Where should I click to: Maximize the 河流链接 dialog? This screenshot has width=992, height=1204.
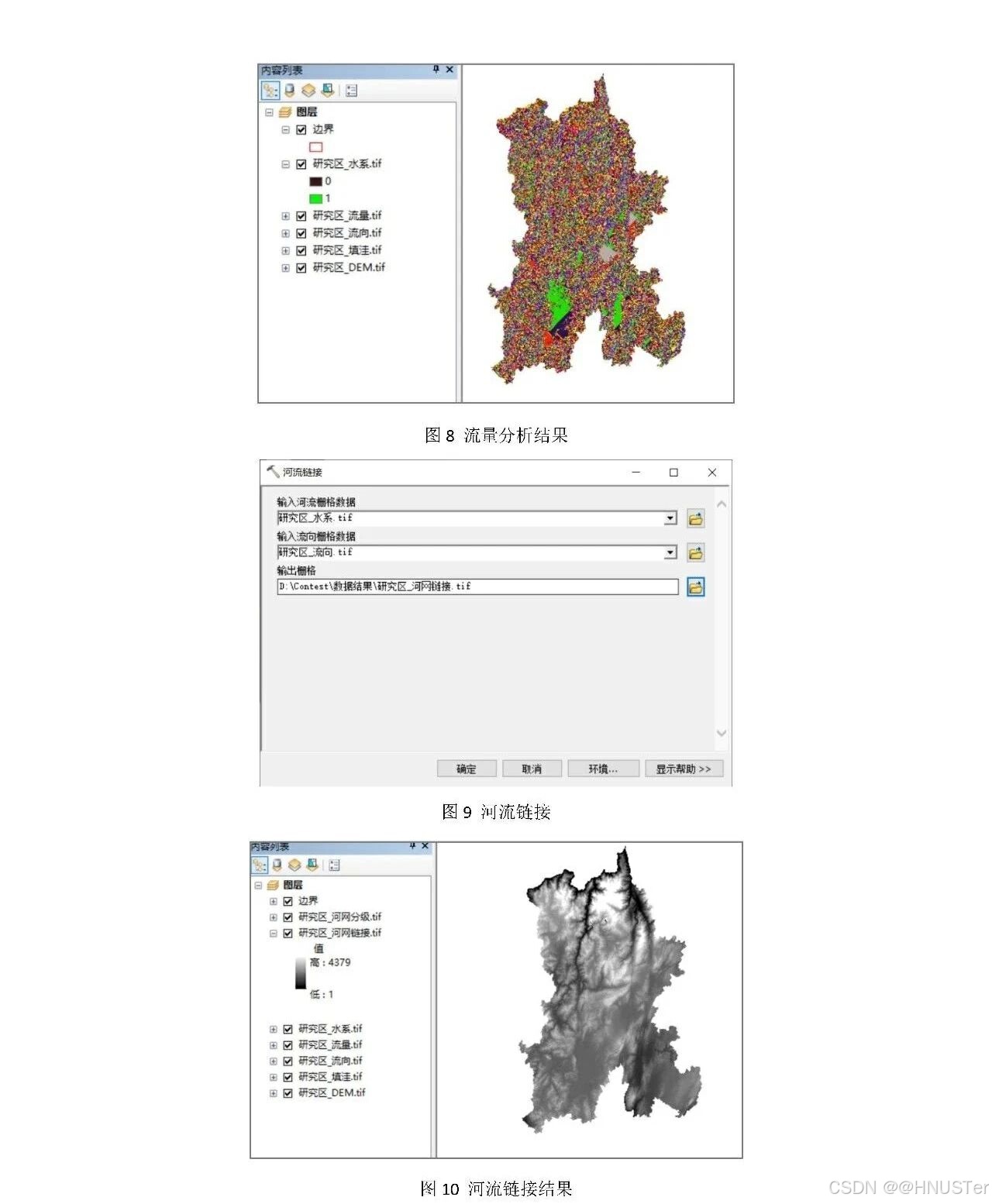[x=673, y=472]
